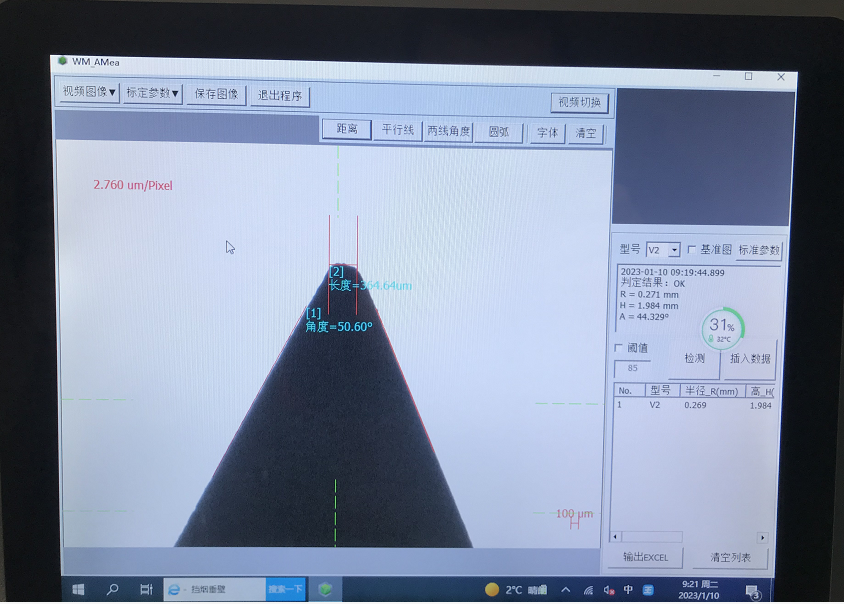Enable the 基准图 checkbox
844x604 pixels.
(x=692, y=249)
